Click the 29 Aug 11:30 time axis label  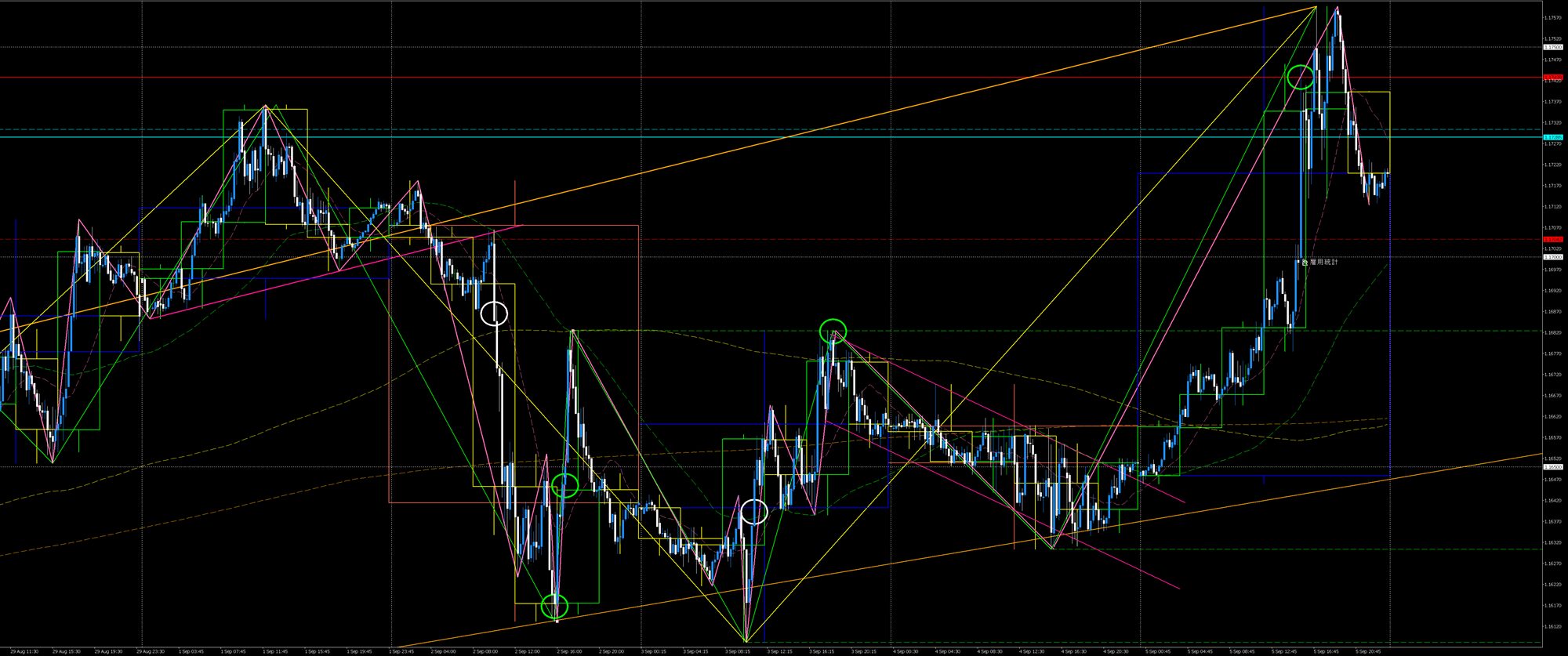tap(24, 651)
